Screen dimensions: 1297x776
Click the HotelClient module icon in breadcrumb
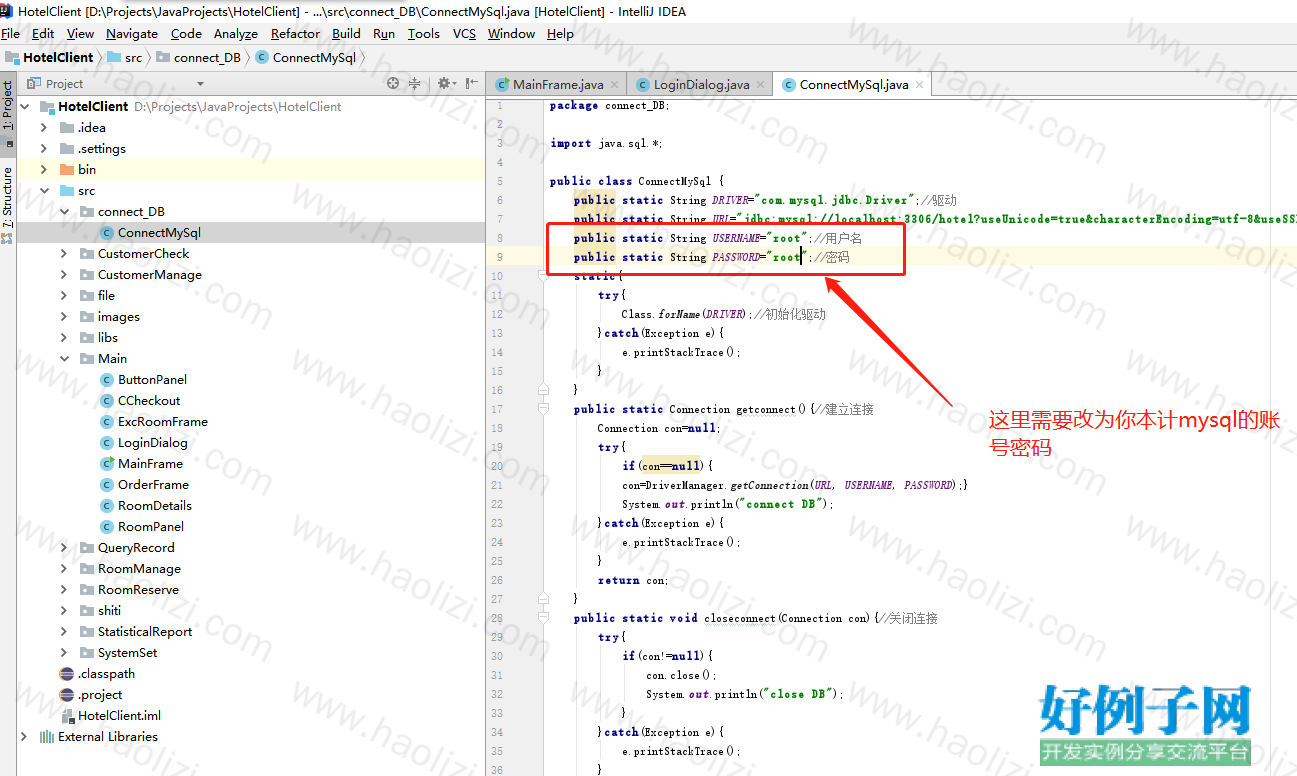12,58
